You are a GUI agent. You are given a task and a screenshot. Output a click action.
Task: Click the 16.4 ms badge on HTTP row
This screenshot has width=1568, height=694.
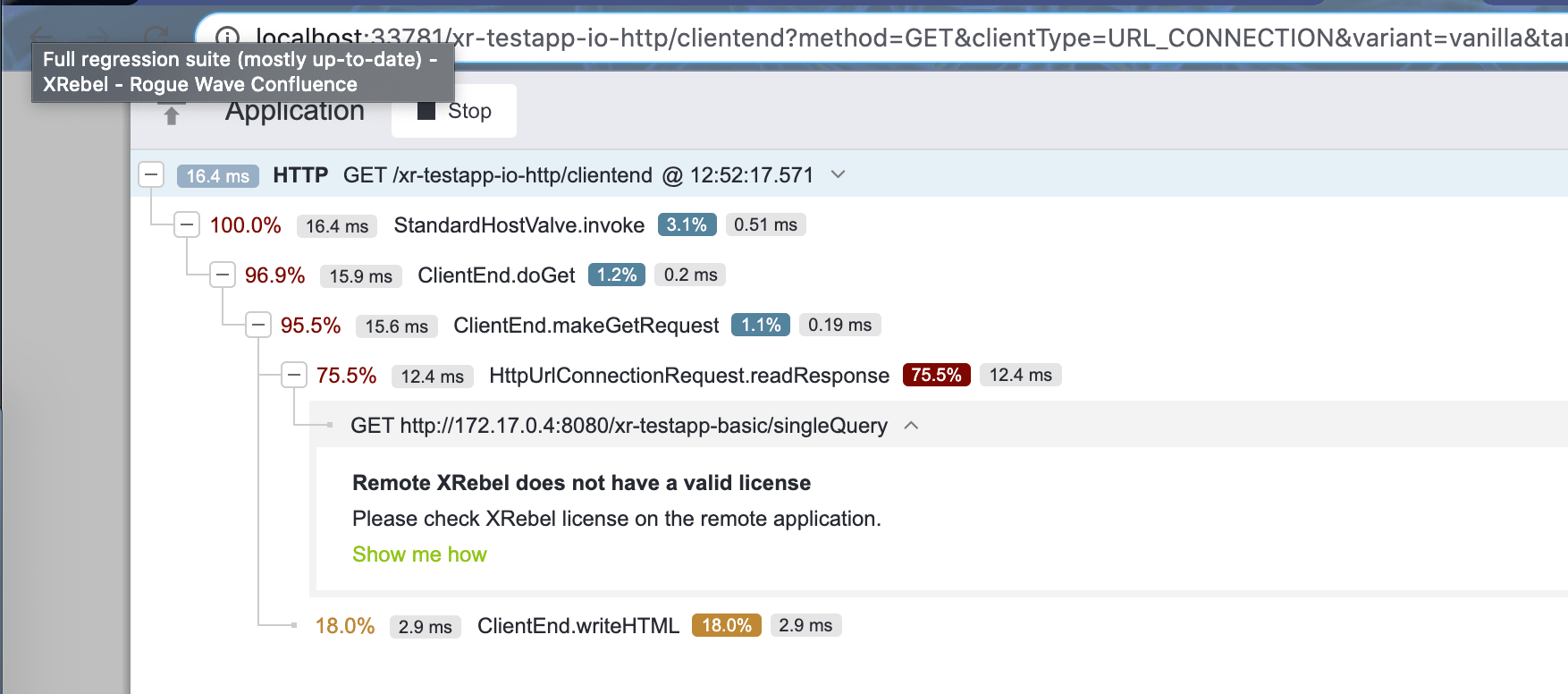tap(218, 175)
